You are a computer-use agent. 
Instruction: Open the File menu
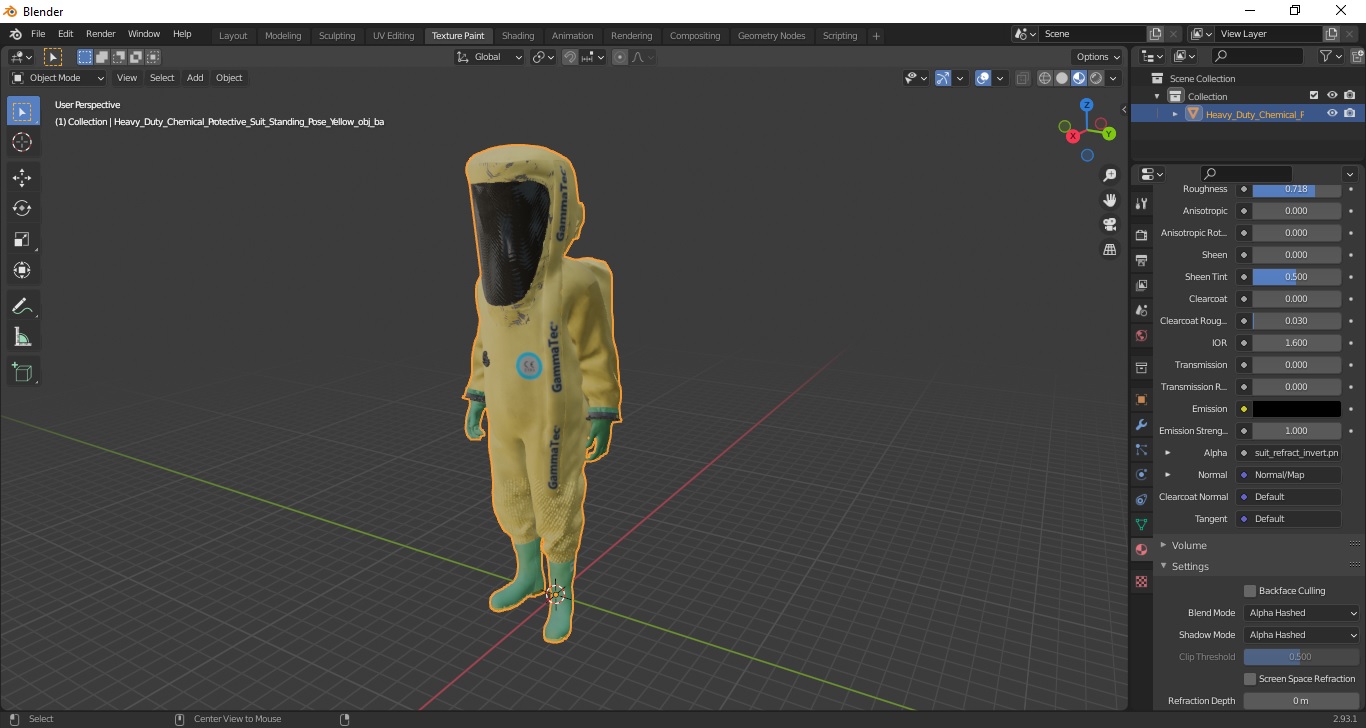38,34
